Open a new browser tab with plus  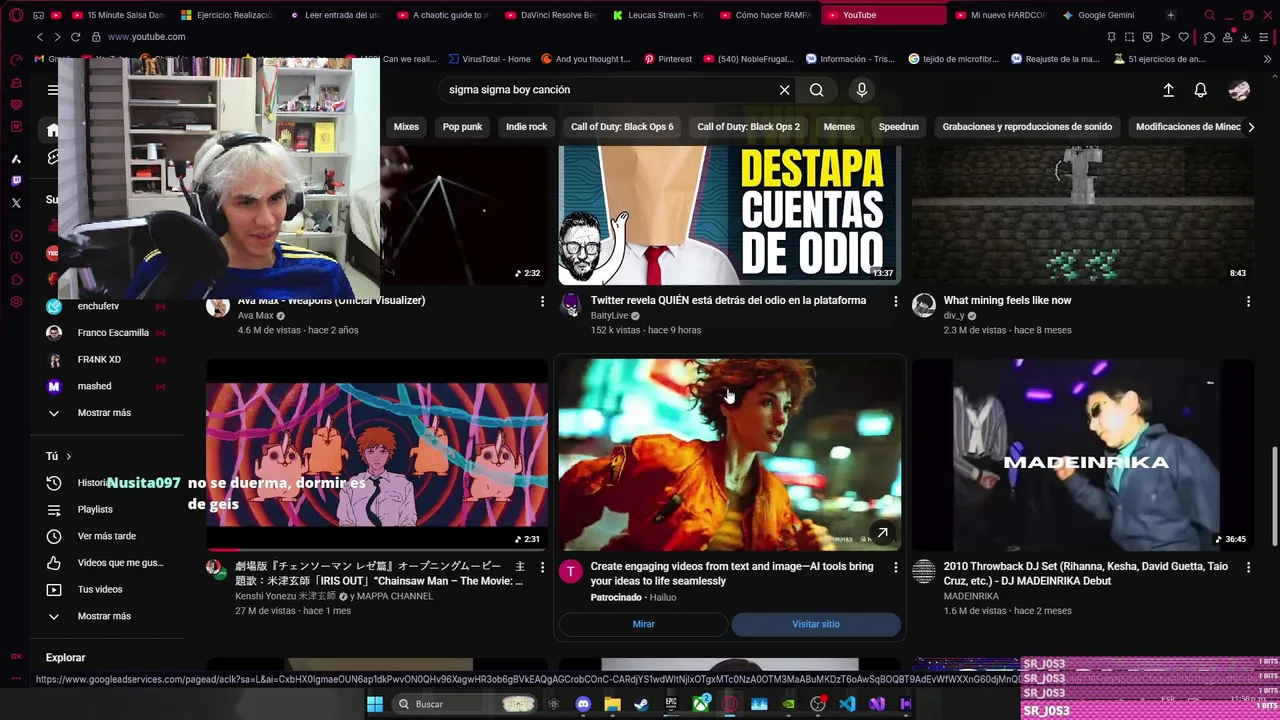coord(1170,15)
